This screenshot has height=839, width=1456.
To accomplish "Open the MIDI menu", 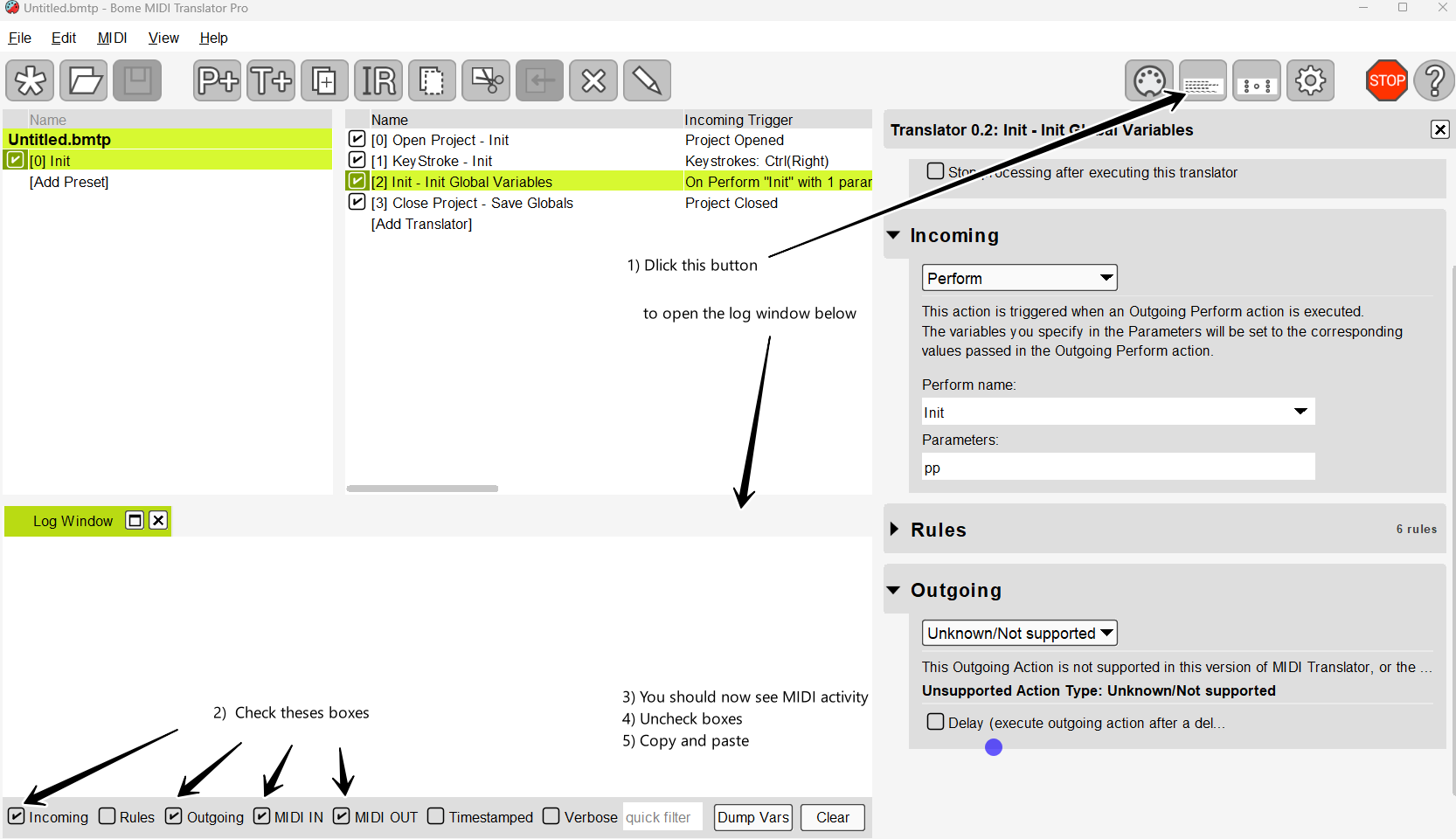I will [112, 38].
